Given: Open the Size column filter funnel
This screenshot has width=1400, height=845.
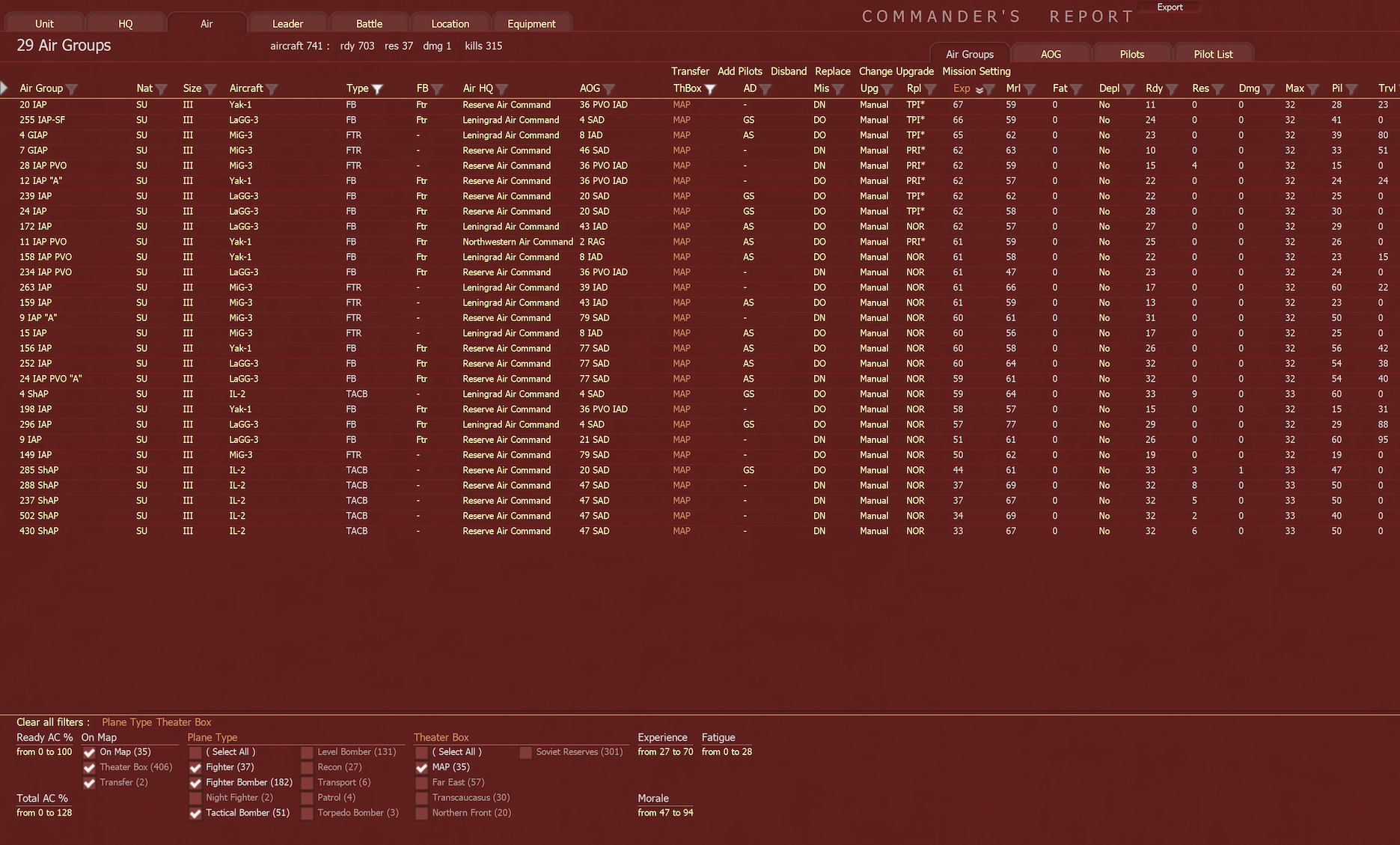Looking at the screenshot, I should [x=211, y=89].
